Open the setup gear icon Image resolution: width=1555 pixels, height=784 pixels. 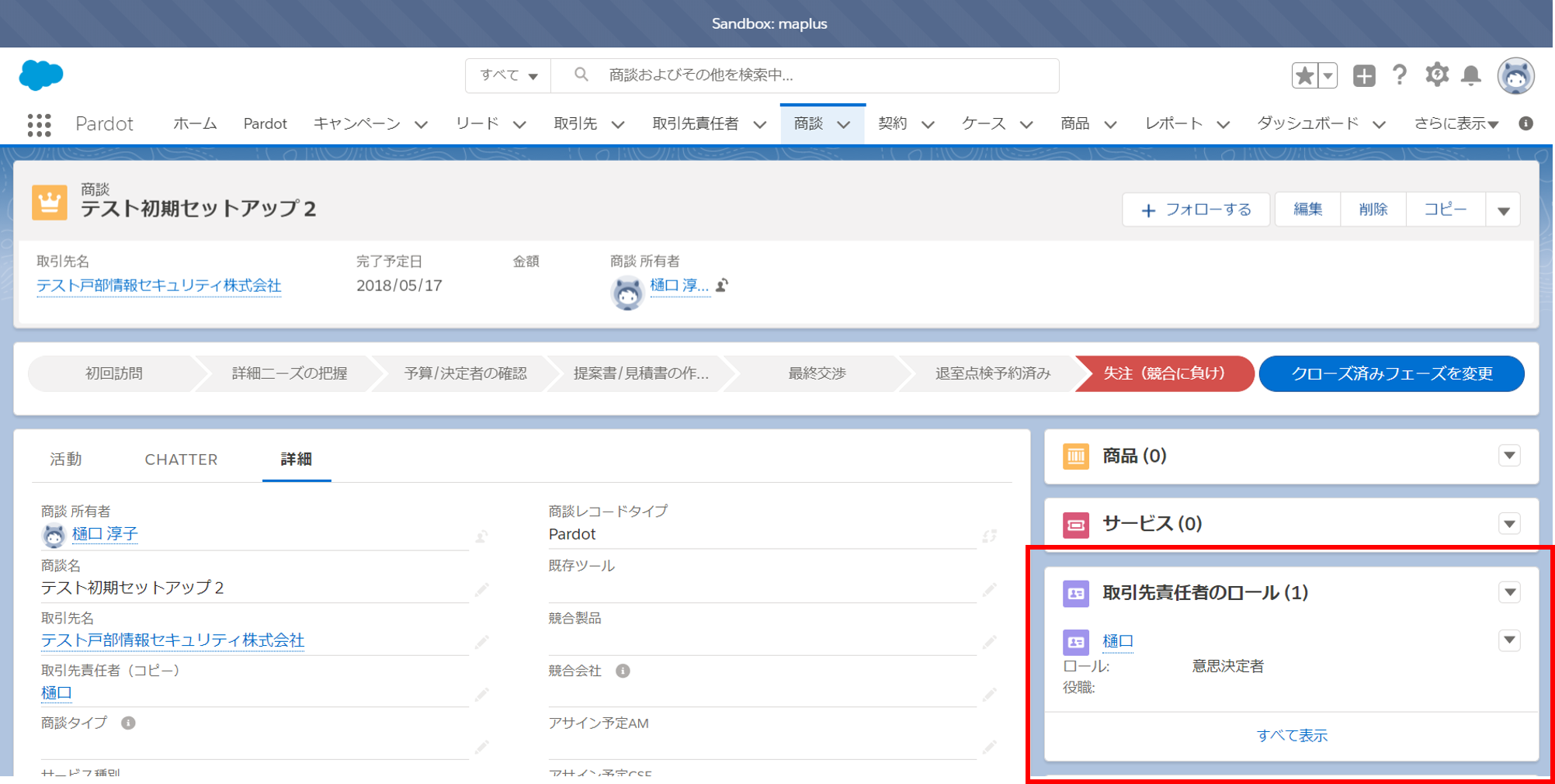[1436, 75]
